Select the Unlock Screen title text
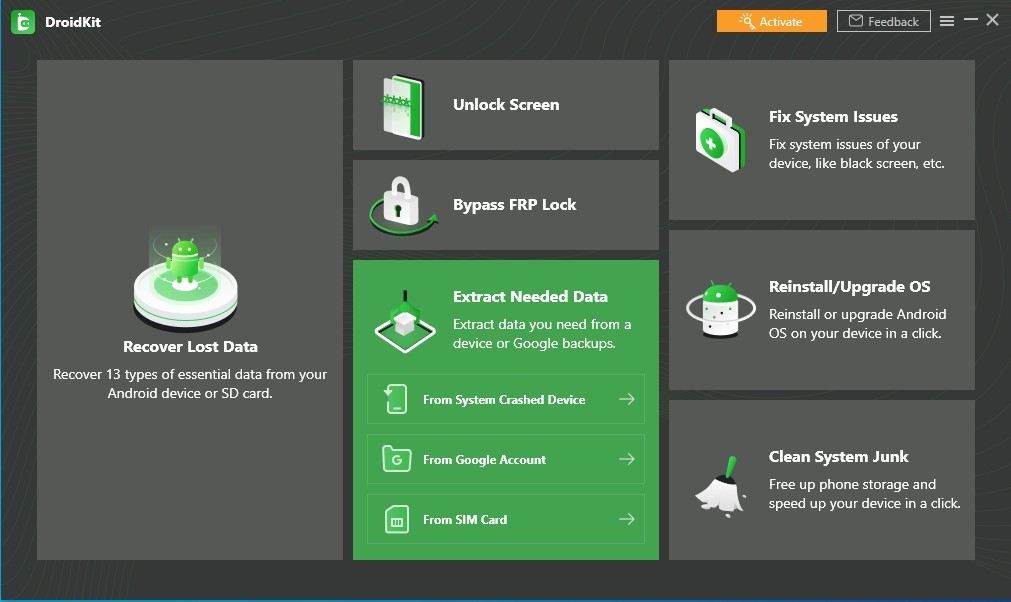Screen dimensions: 1011x602 tap(506, 105)
